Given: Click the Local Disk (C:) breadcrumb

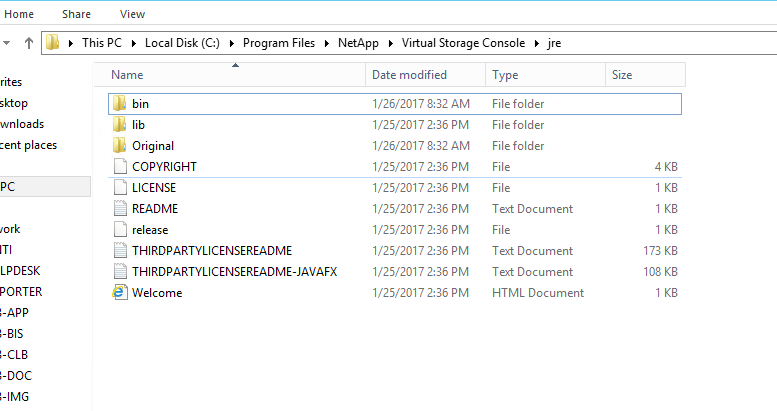Looking at the screenshot, I should 182,43.
